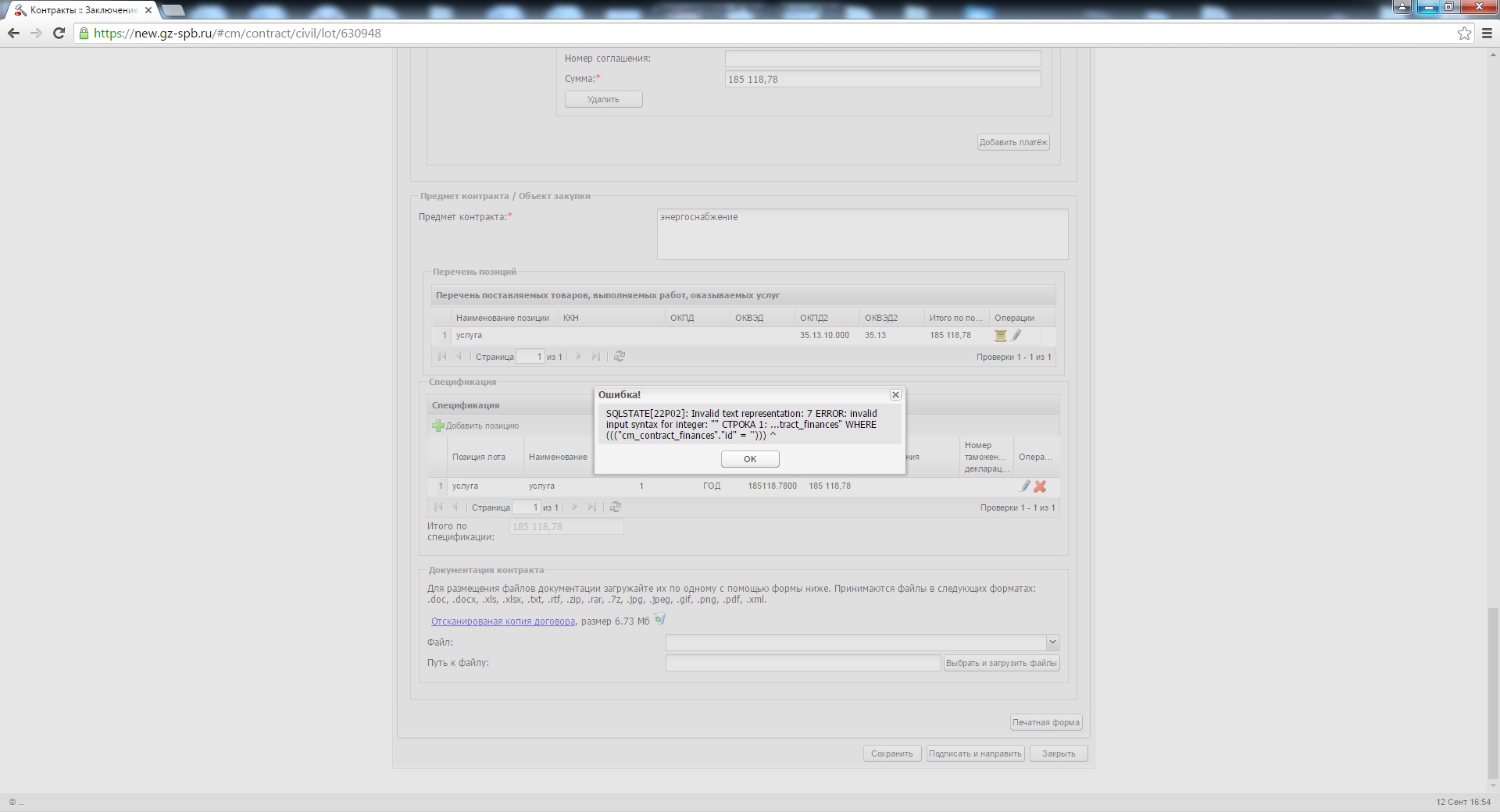Open the Файл dropdown list
Image resolution: width=1500 pixels, height=812 pixels.
pyautogui.click(x=1052, y=643)
